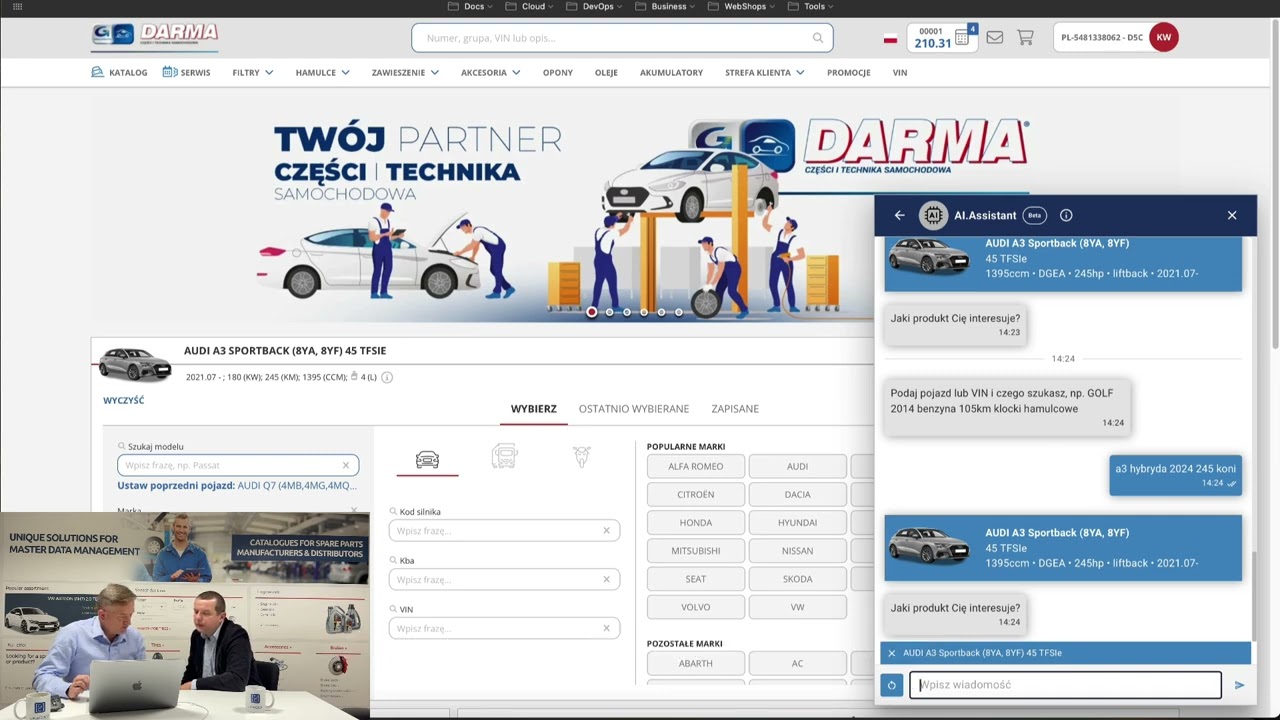Screen dimensions: 1280x720
Task: Open the VIN menu item
Action: 900,73
